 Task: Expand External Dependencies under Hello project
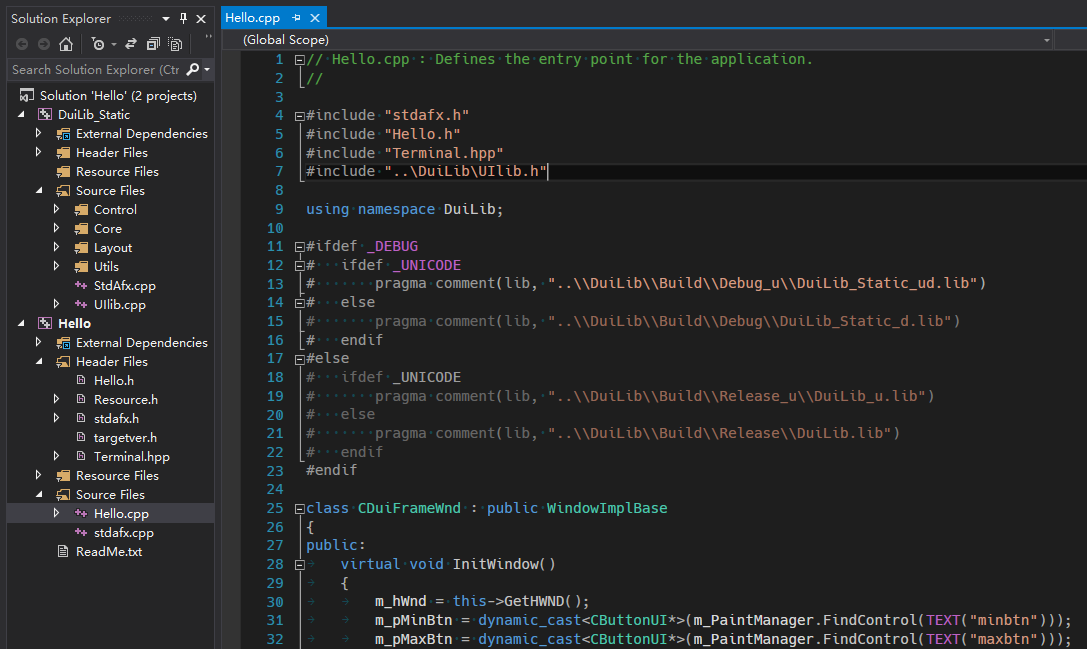[x=39, y=342]
